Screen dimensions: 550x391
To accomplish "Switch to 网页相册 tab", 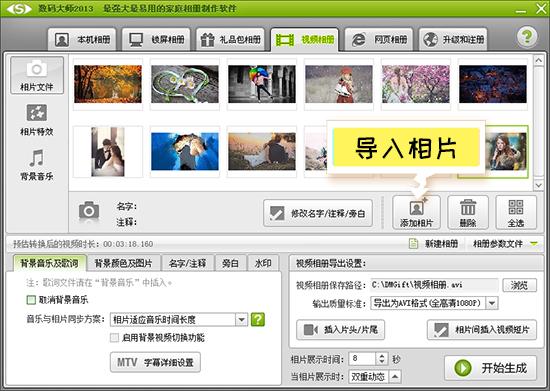I will (x=379, y=40).
